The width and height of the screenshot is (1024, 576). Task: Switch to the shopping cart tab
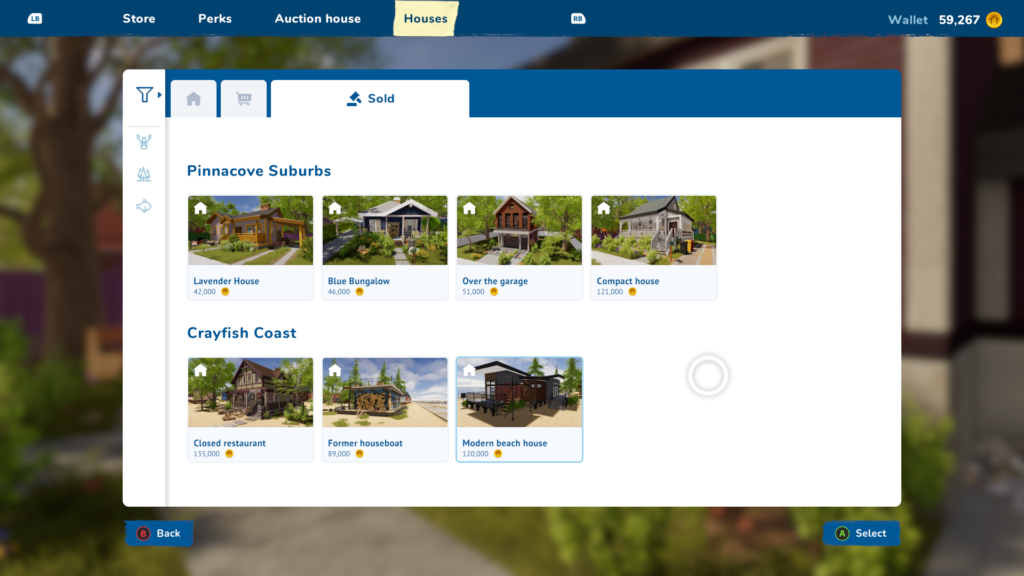244,99
